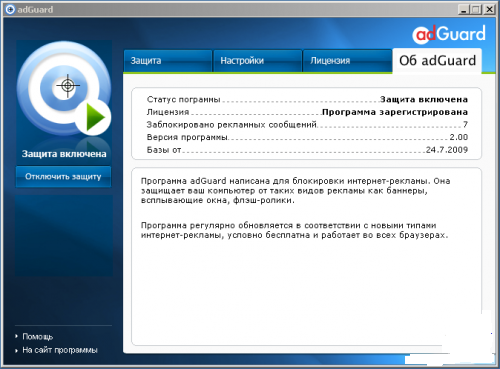Click the Отключить защиту button
The width and height of the screenshot is (500, 369).
pos(63,176)
